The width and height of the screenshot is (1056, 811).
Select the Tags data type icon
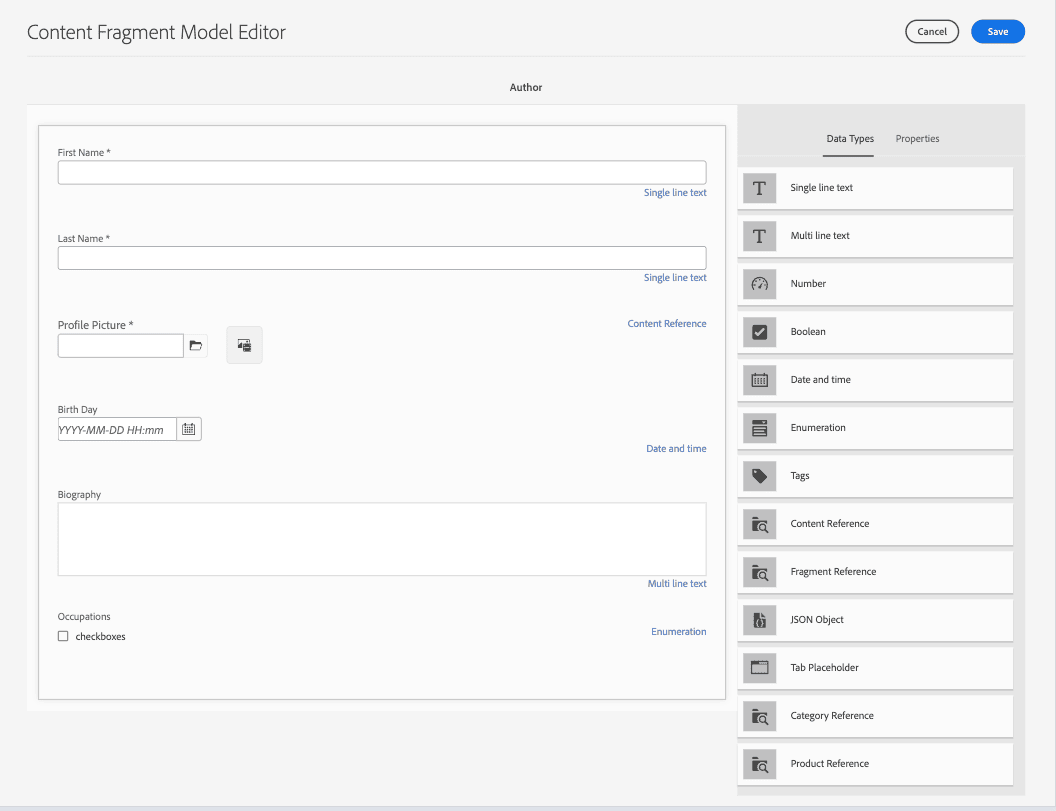coord(759,476)
